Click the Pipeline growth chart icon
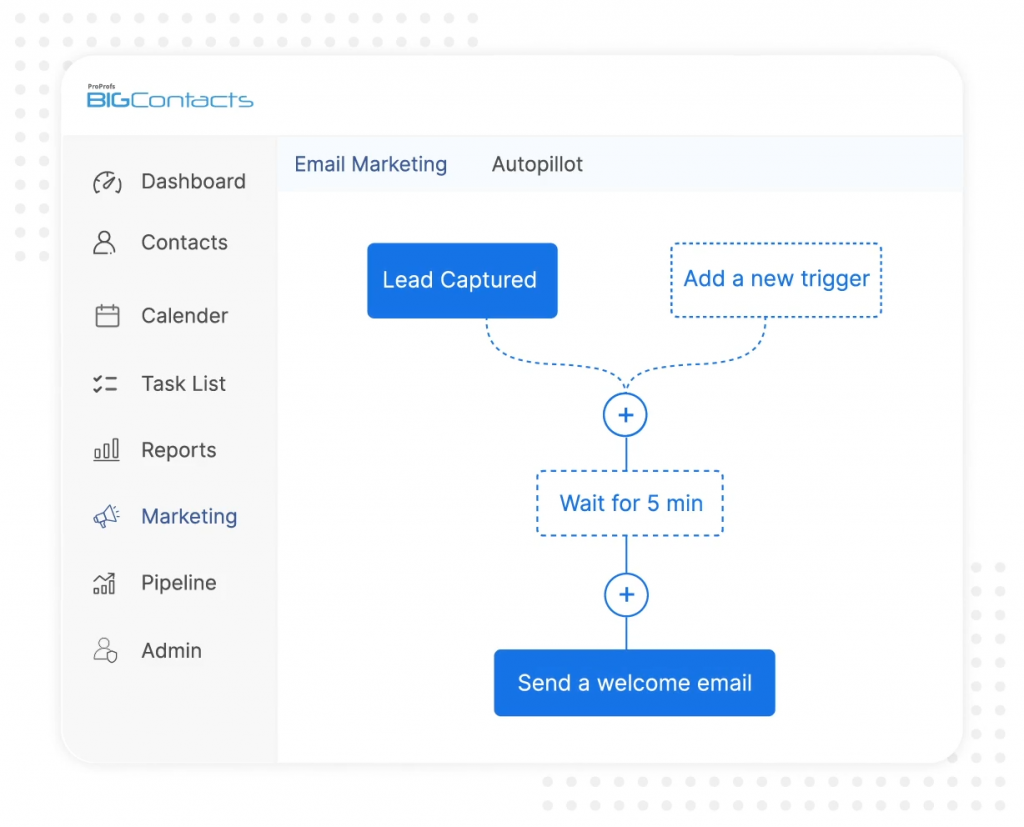Viewport: 1024px width, 827px height. point(104,583)
